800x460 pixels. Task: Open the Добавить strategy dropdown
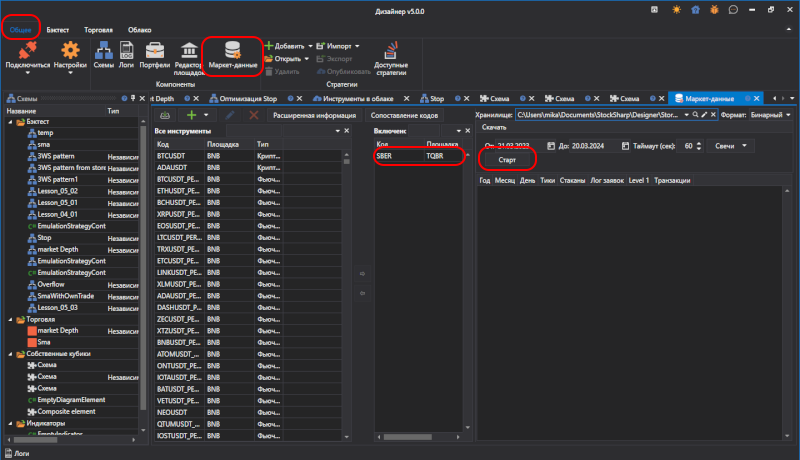point(310,46)
